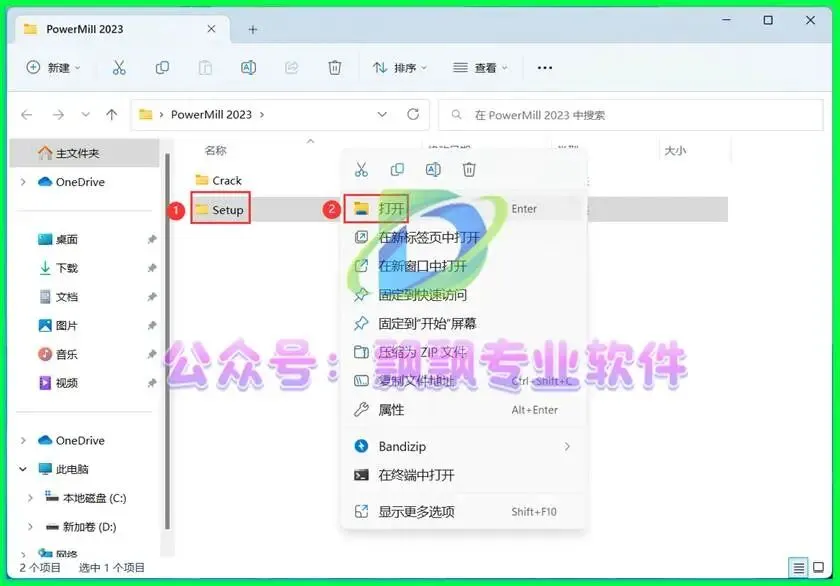Open 桌面 in sidebar
Viewport: 840px width, 586px height.
pos(66,239)
